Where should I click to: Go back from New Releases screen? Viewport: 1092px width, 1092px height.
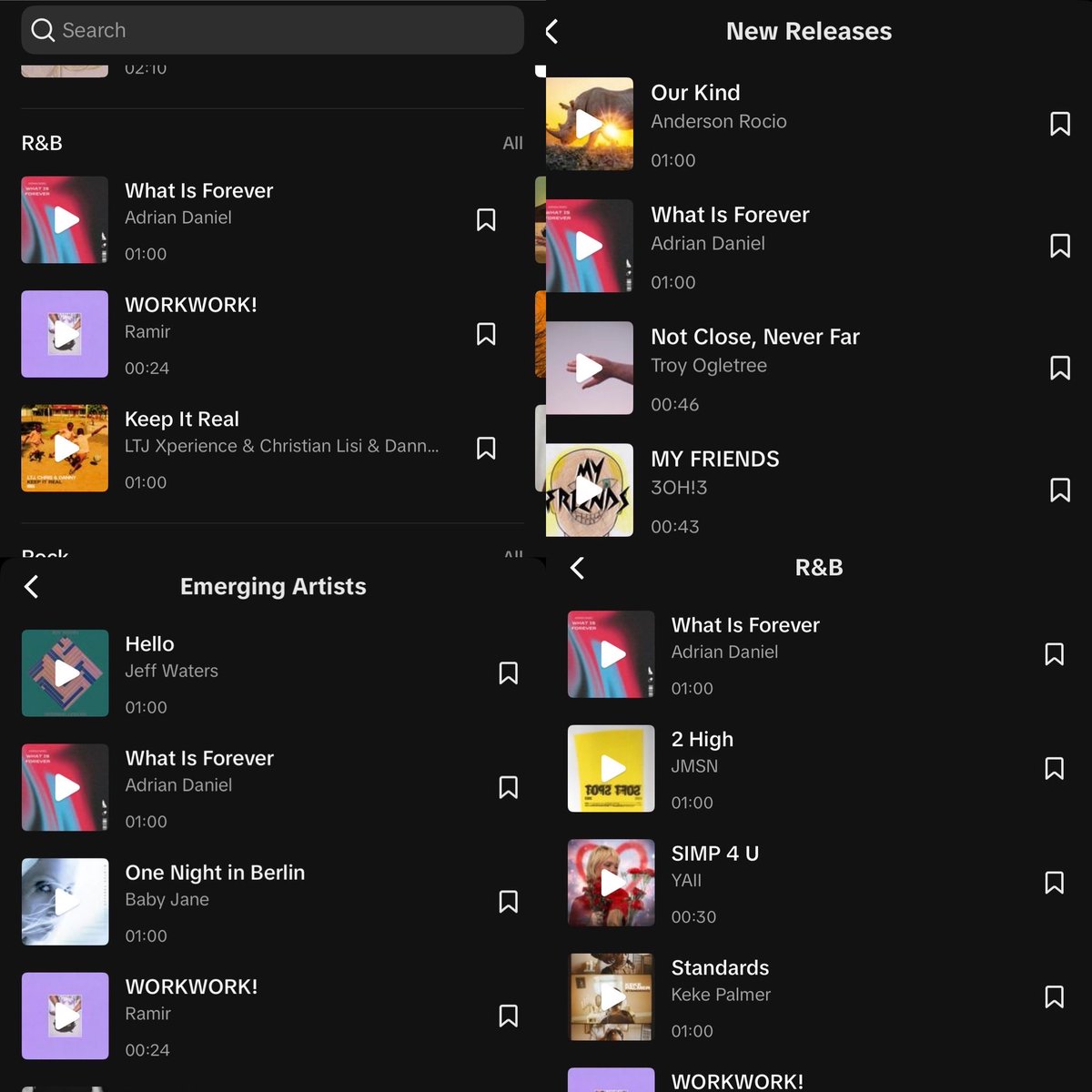click(551, 32)
